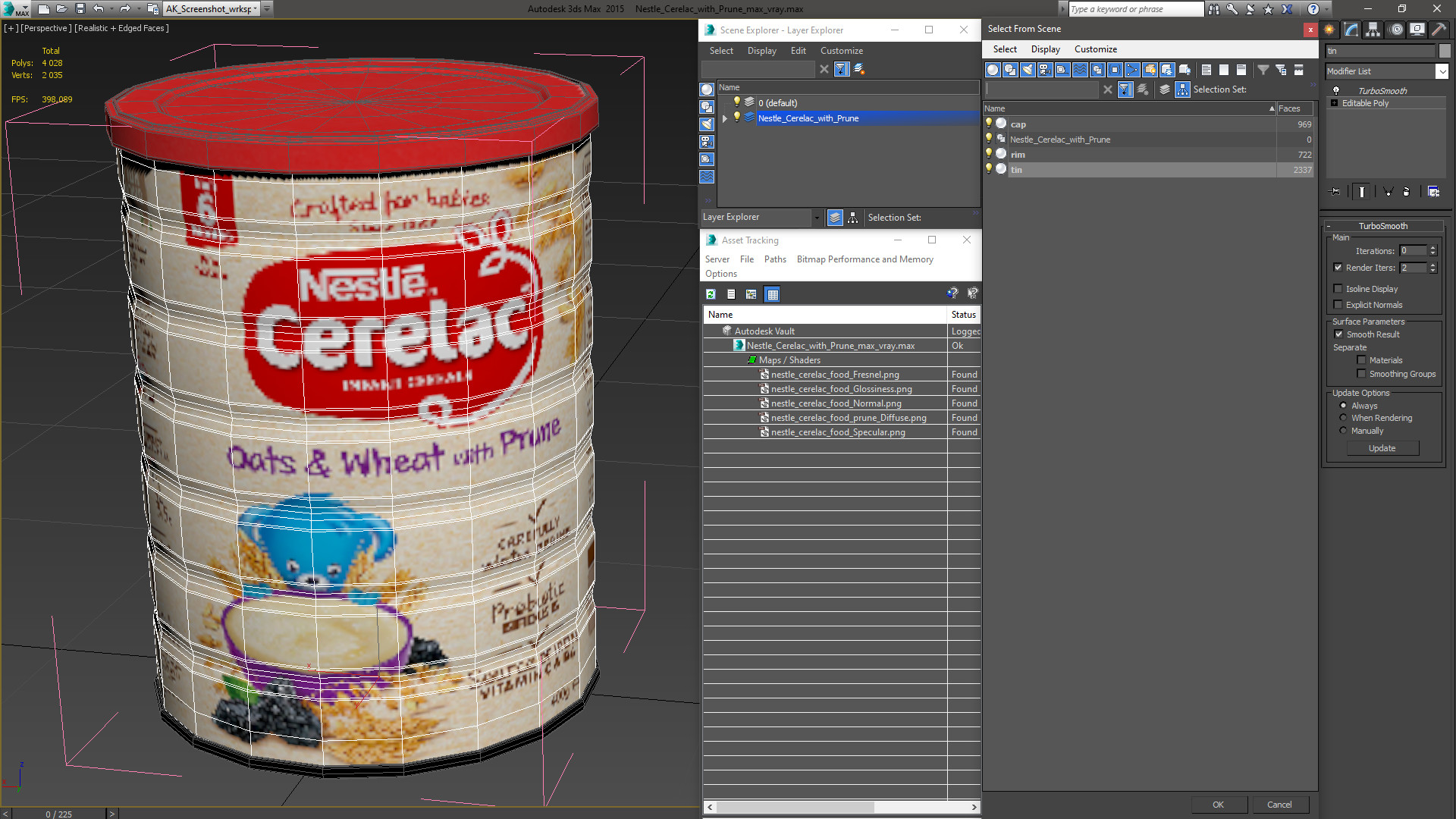Toggle Smooth Result checkbox
The height and width of the screenshot is (819, 1456).
point(1339,334)
